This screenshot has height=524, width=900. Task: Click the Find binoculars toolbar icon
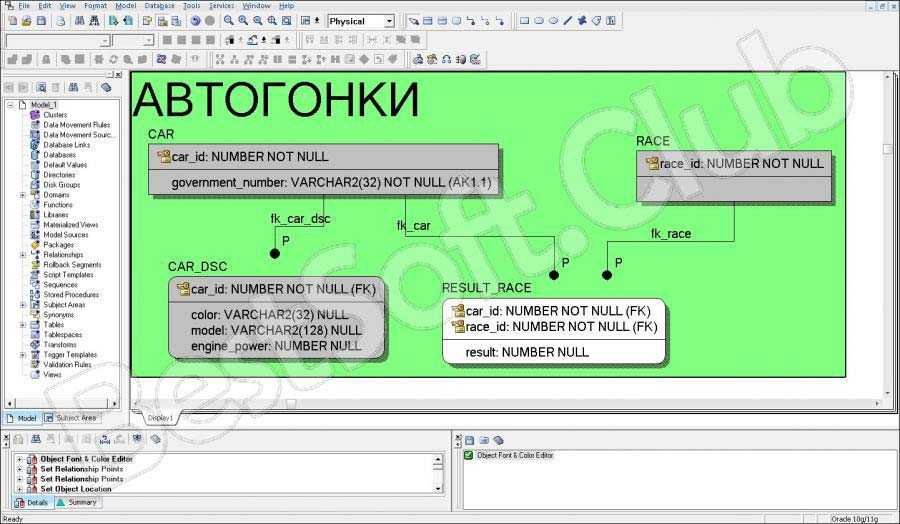(x=80, y=21)
